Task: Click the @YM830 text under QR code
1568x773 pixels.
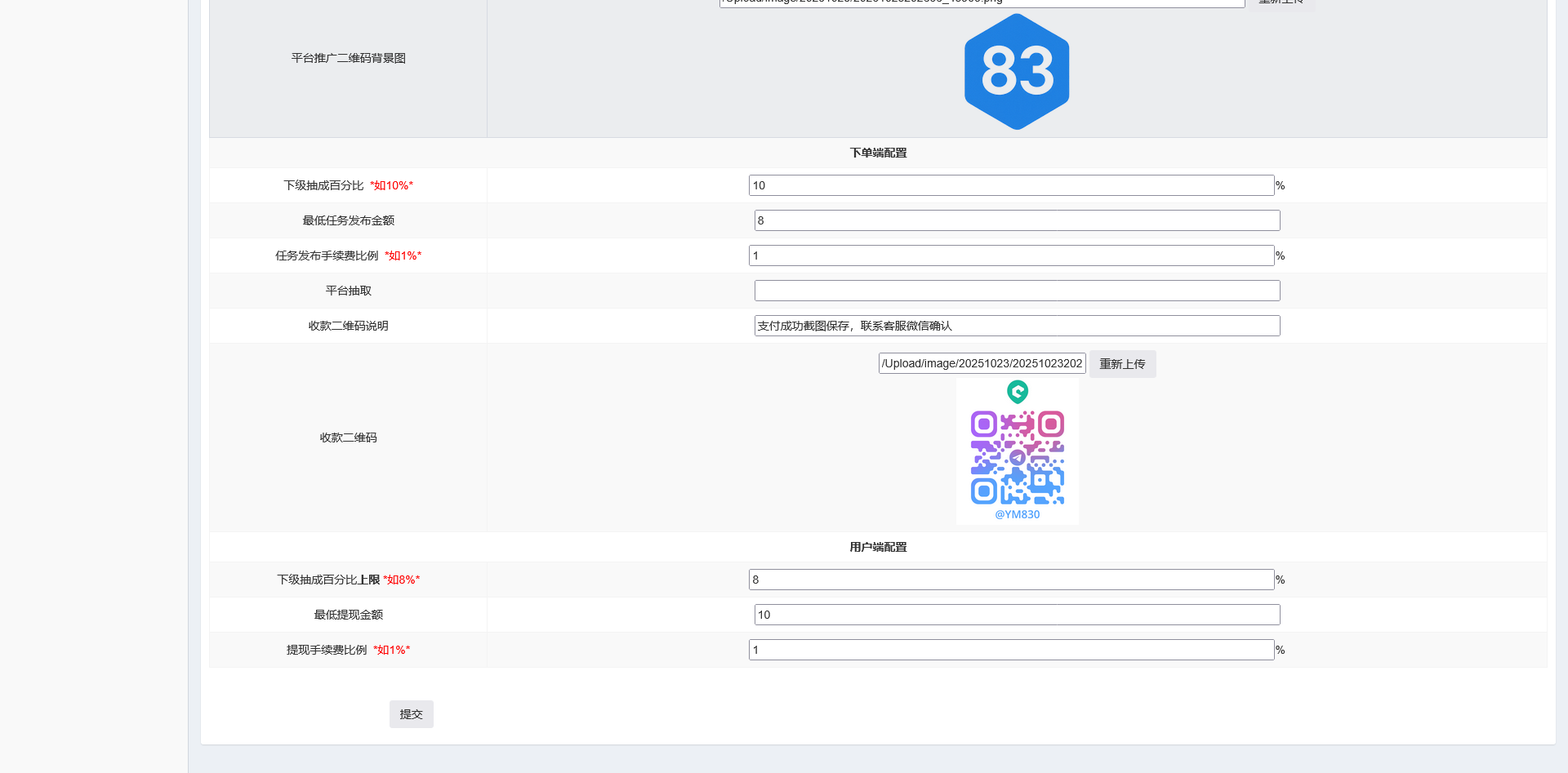Action: (x=1017, y=514)
